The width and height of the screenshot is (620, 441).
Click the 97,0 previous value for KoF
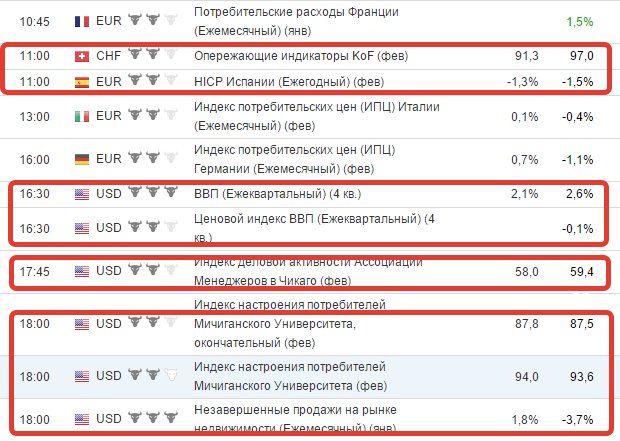point(582,56)
